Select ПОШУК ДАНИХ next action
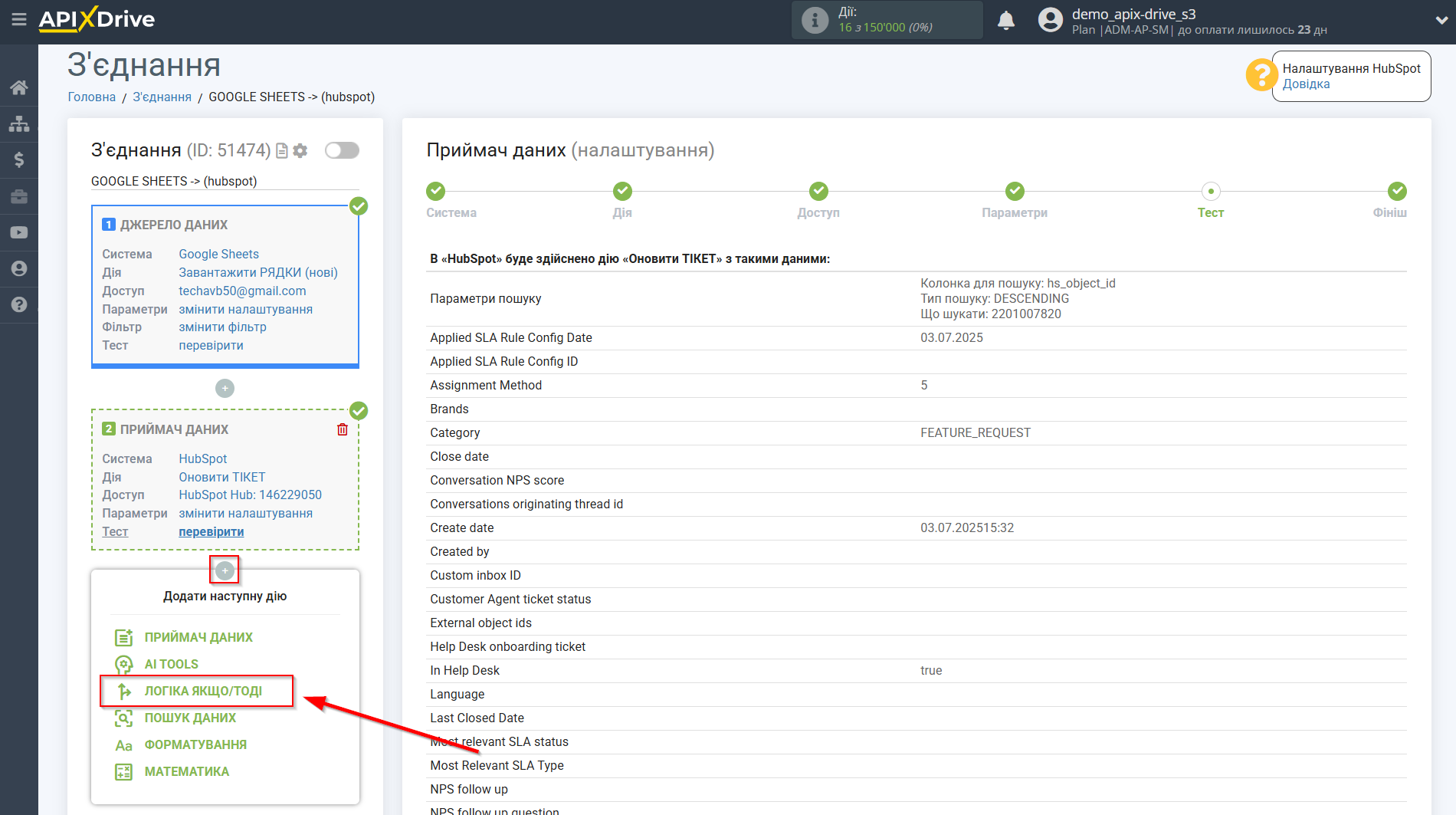This screenshot has width=1456, height=815. (190, 718)
